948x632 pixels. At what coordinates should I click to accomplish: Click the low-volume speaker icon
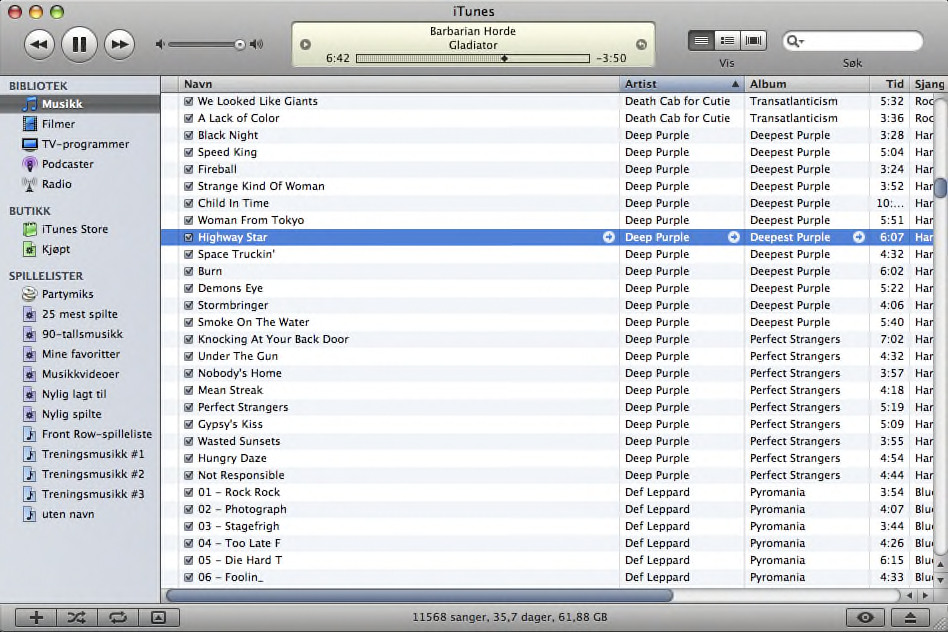point(160,44)
